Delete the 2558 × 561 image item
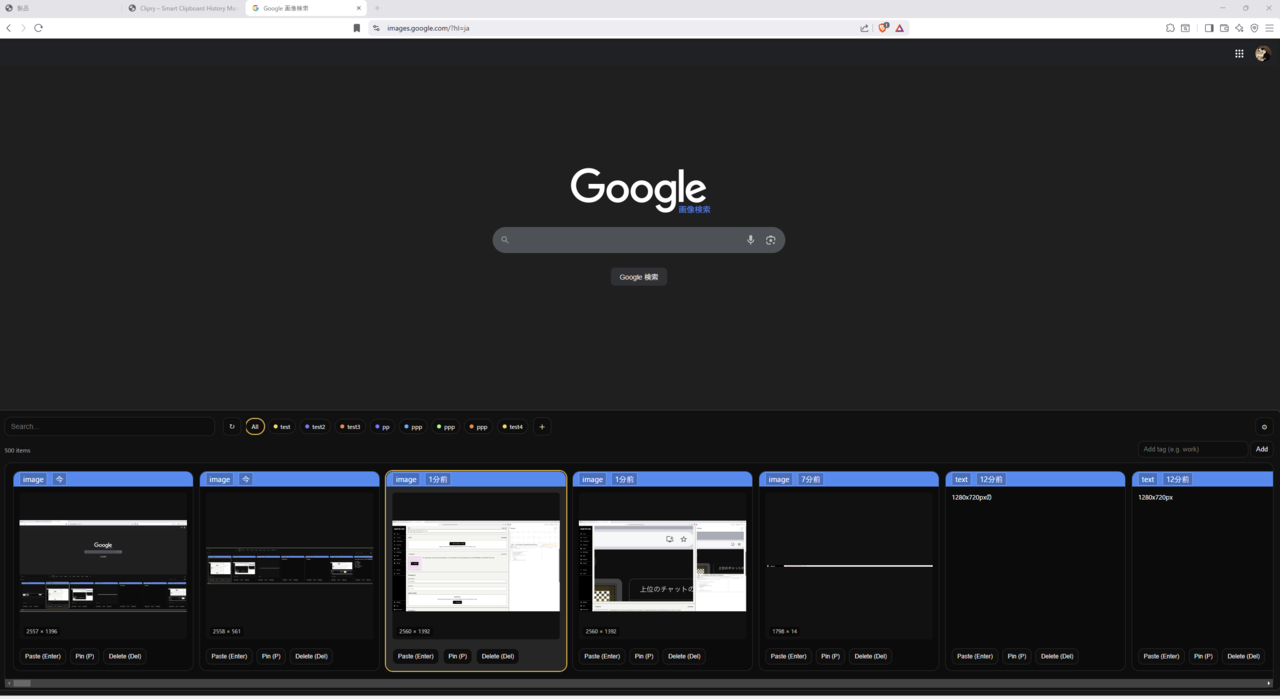1280x699 pixels. coord(311,656)
